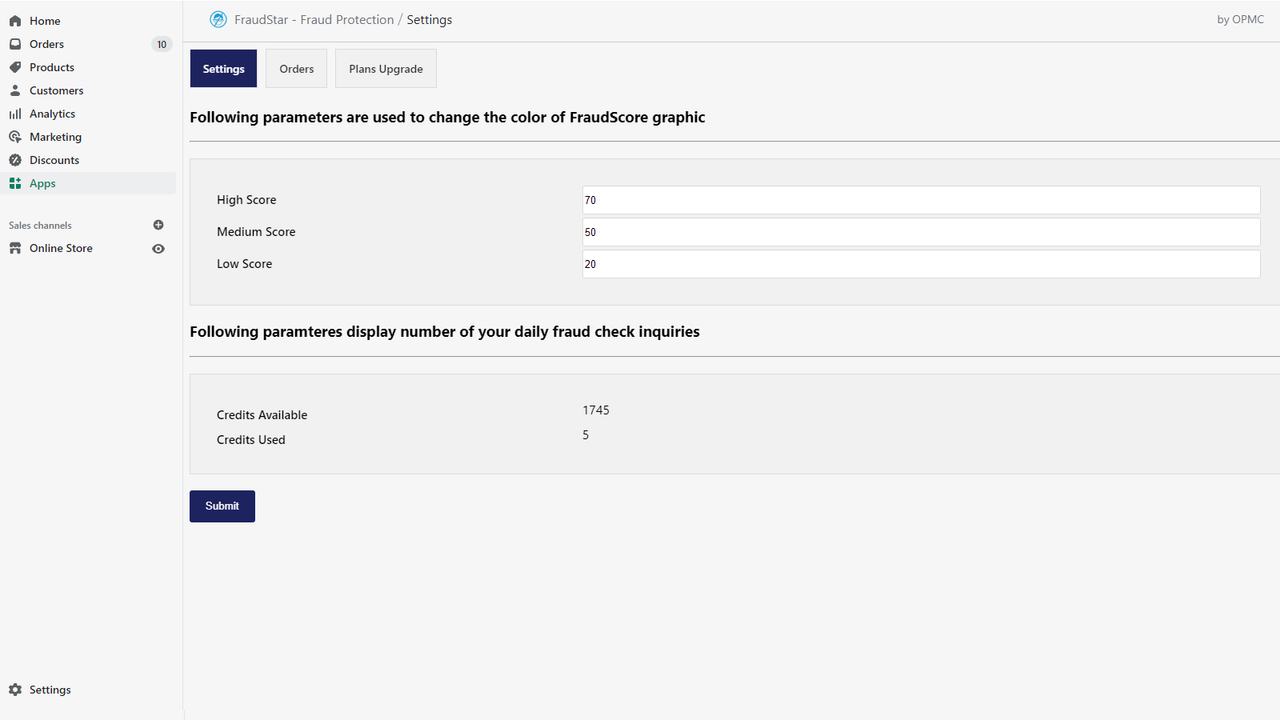This screenshot has height=720, width=1280.
Task: Click the Orders notification badge showing 10
Action: tap(161, 43)
